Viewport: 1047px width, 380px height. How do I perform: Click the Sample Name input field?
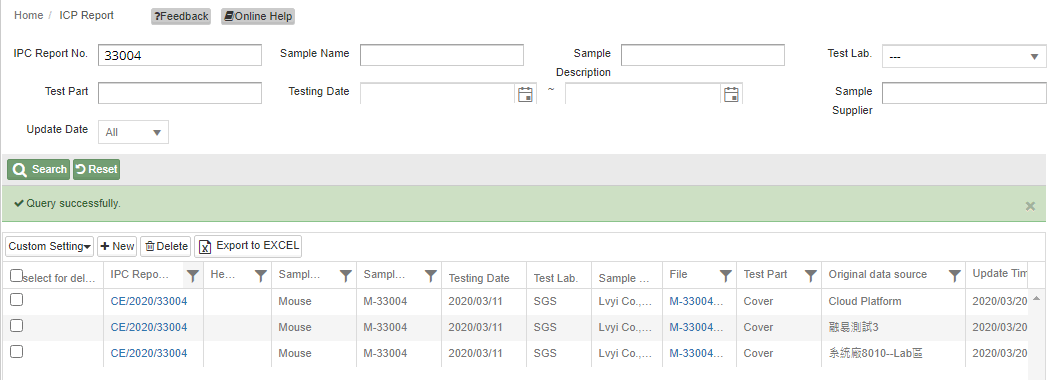(442, 55)
